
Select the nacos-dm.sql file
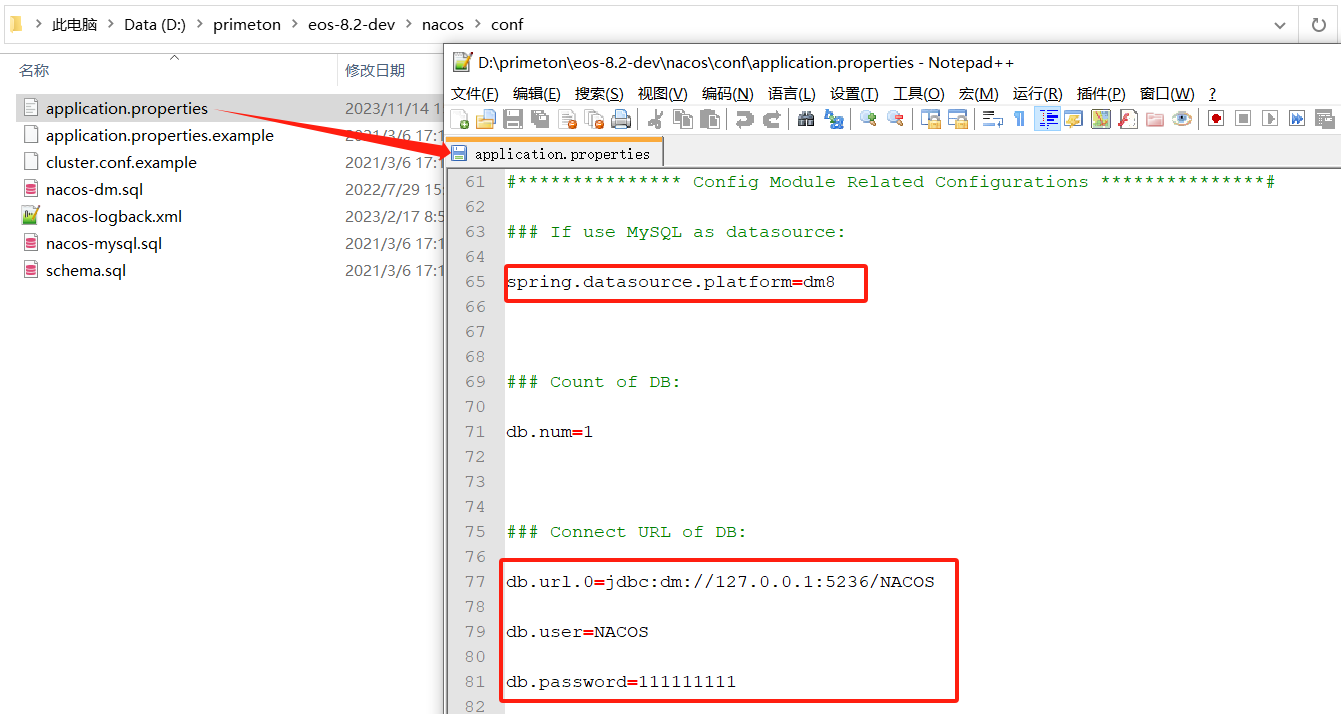click(x=96, y=190)
